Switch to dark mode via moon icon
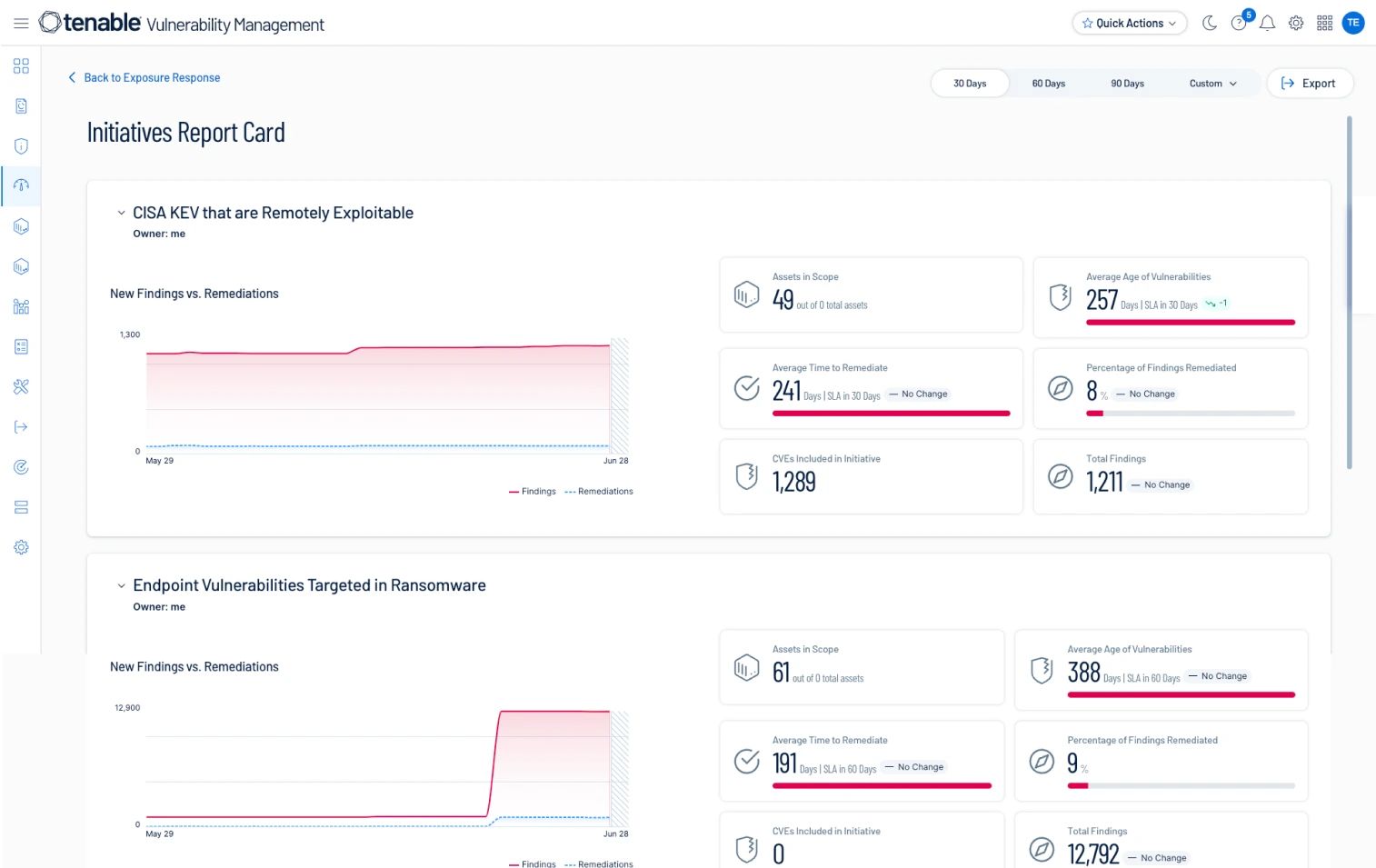1376x868 pixels. pos(1210,23)
